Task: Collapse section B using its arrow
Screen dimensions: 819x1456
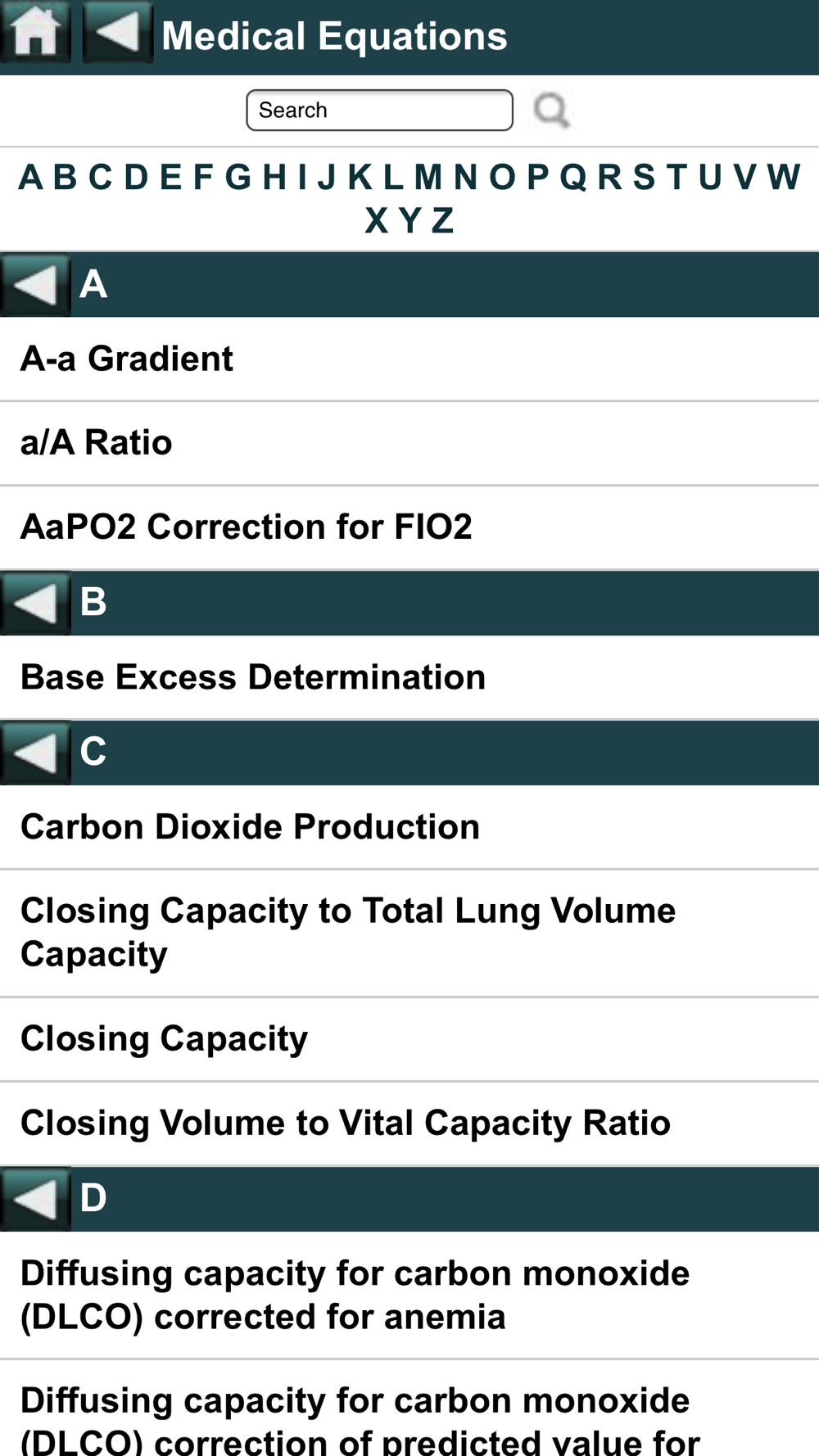Action: point(35,604)
